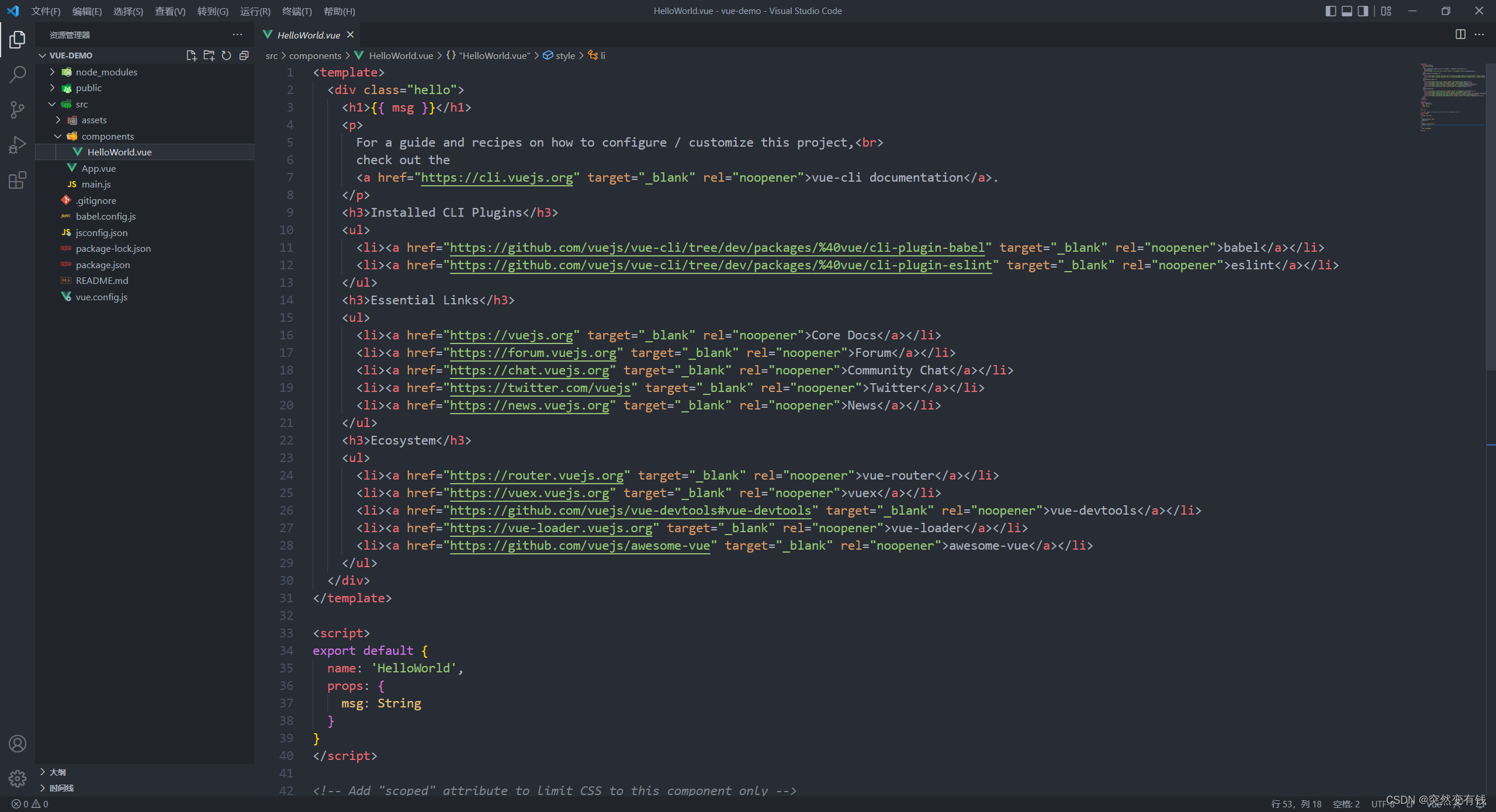Viewport: 1496px width, 812px height.
Task: Click the src breadcrumb segment
Action: click(272, 55)
